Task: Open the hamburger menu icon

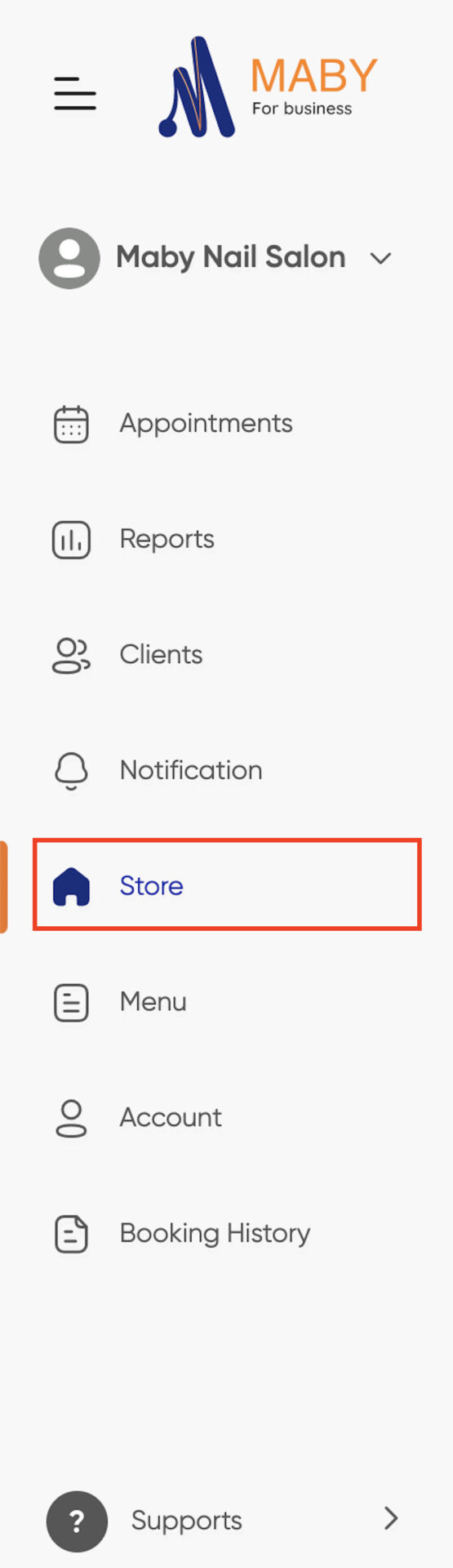Action: pyautogui.click(x=75, y=93)
